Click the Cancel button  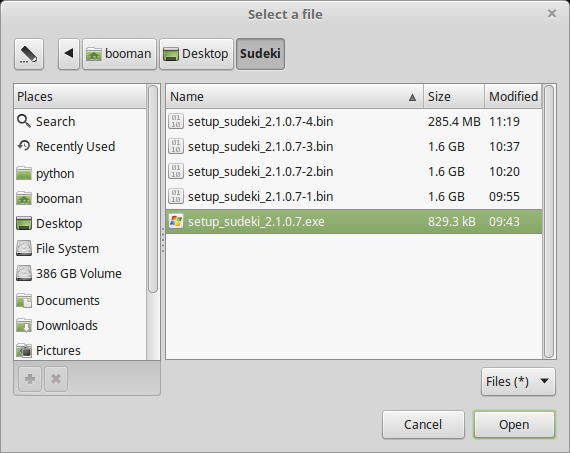pyautogui.click(x=423, y=424)
